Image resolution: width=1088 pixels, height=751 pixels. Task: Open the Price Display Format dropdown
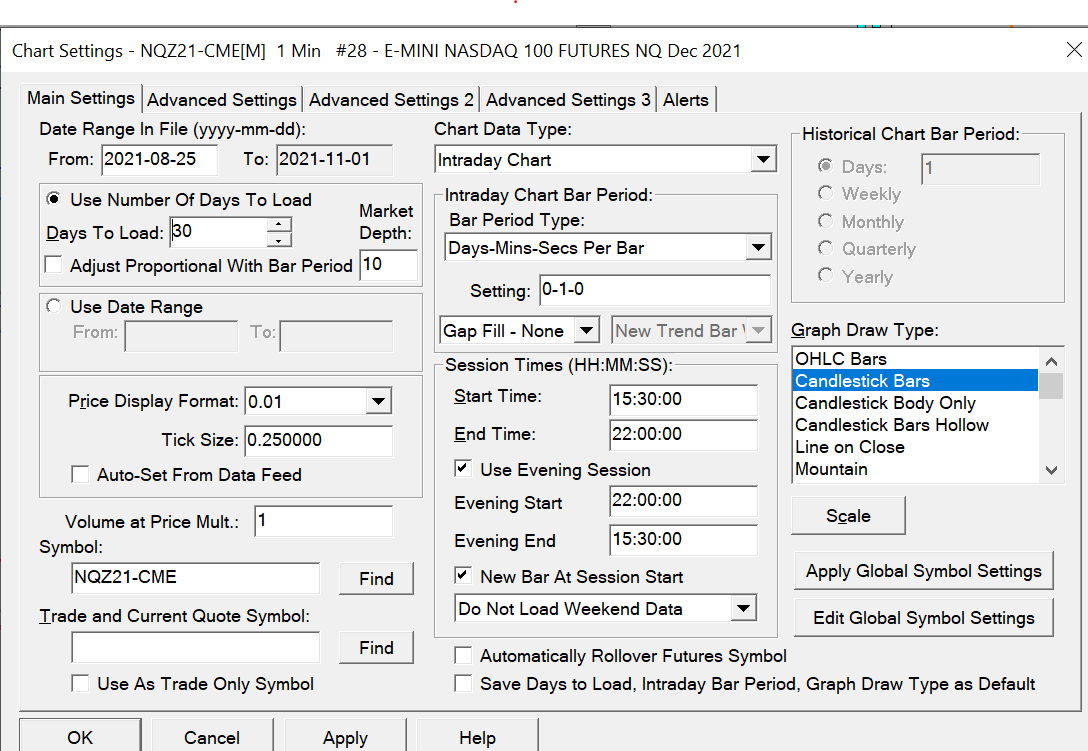tap(378, 401)
